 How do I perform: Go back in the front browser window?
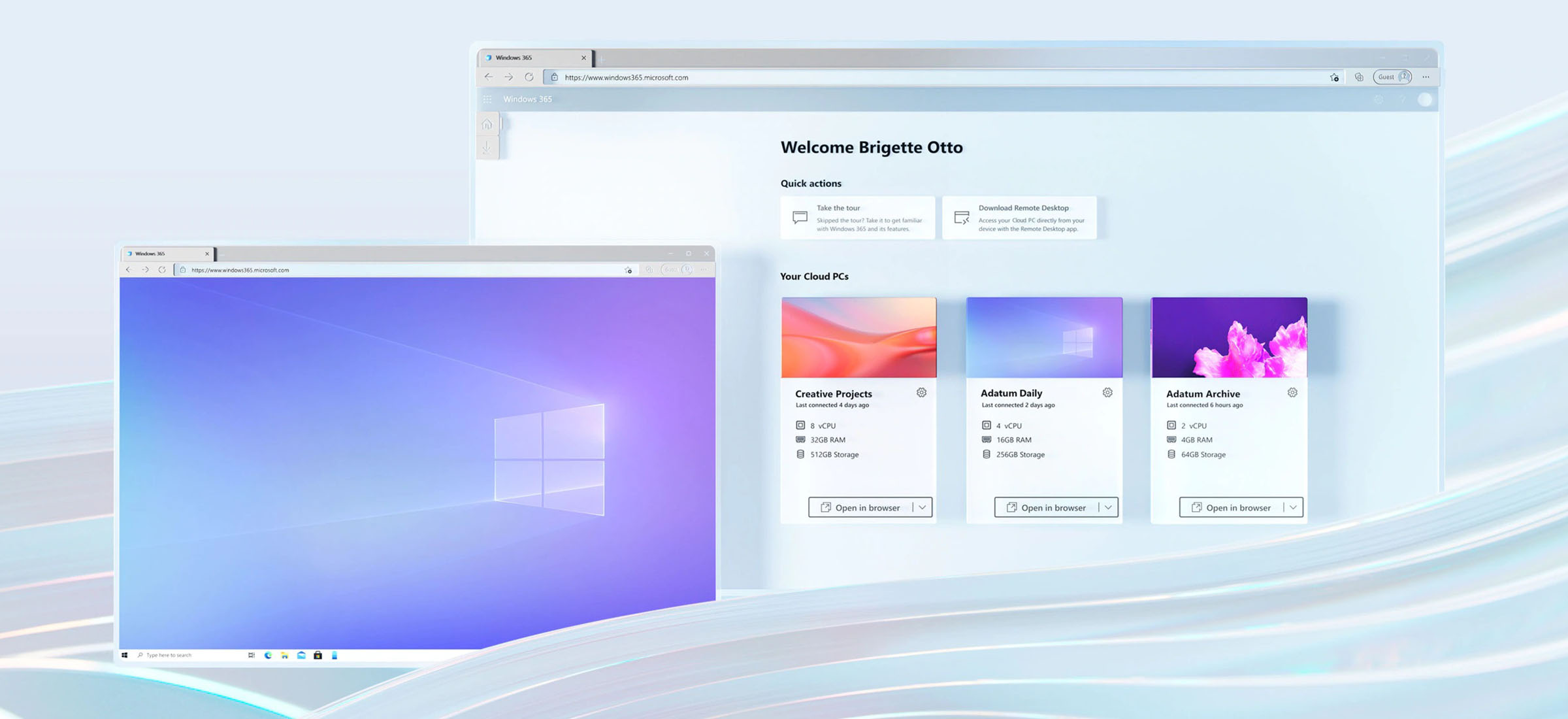pyautogui.click(x=128, y=269)
